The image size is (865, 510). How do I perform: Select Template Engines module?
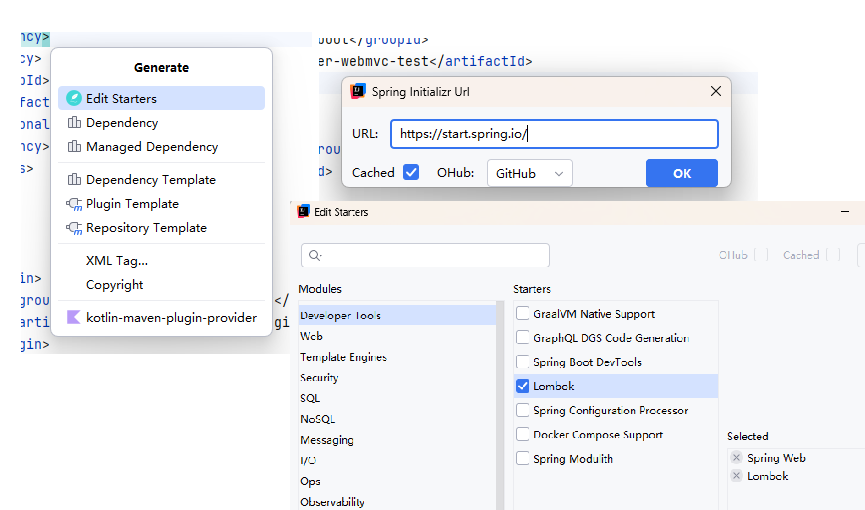pos(397,357)
